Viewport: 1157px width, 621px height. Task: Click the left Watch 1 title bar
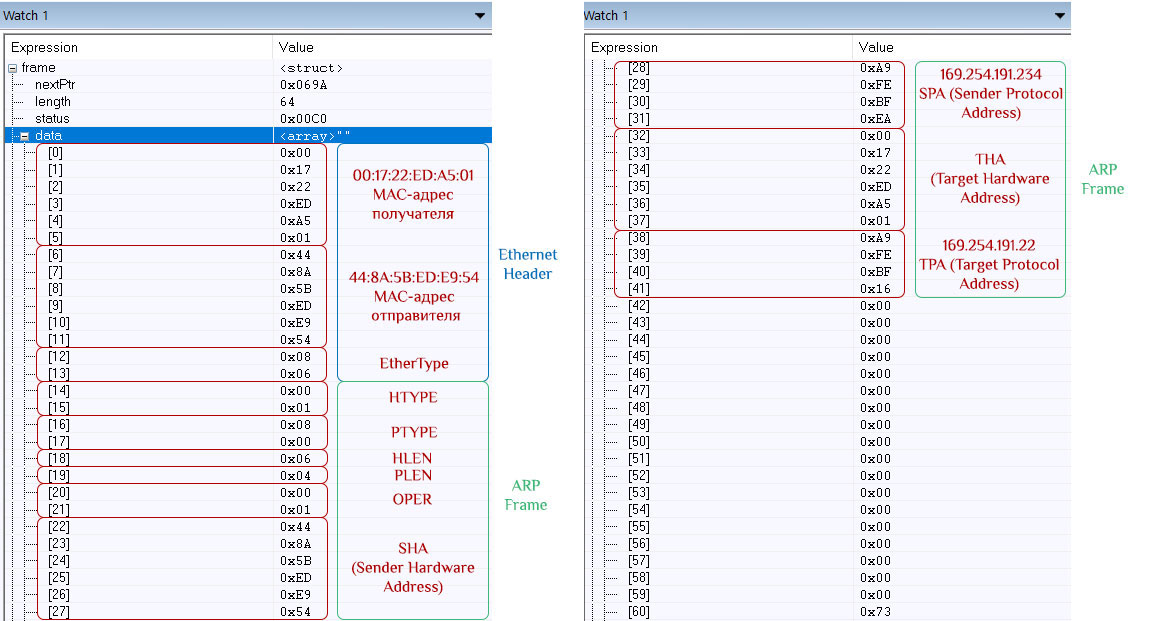pyautogui.click(x=200, y=15)
